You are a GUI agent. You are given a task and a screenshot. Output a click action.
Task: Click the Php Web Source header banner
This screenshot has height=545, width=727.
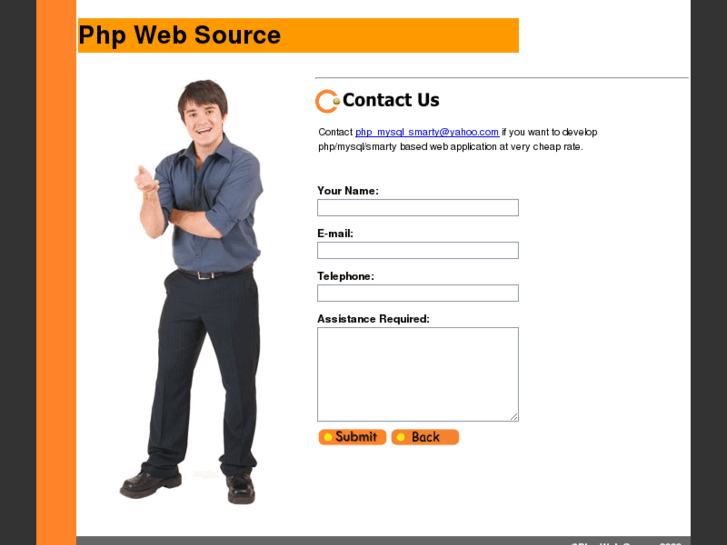pos(298,35)
